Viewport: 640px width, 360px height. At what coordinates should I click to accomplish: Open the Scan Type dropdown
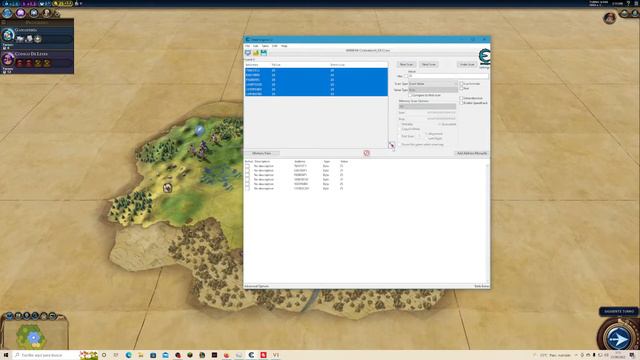433,84
